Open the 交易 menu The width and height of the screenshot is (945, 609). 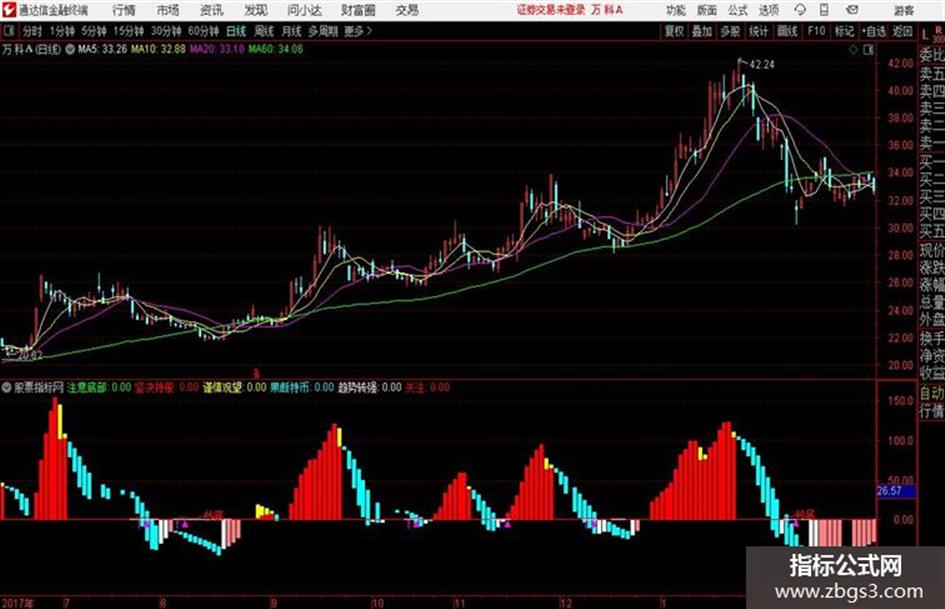click(x=407, y=10)
